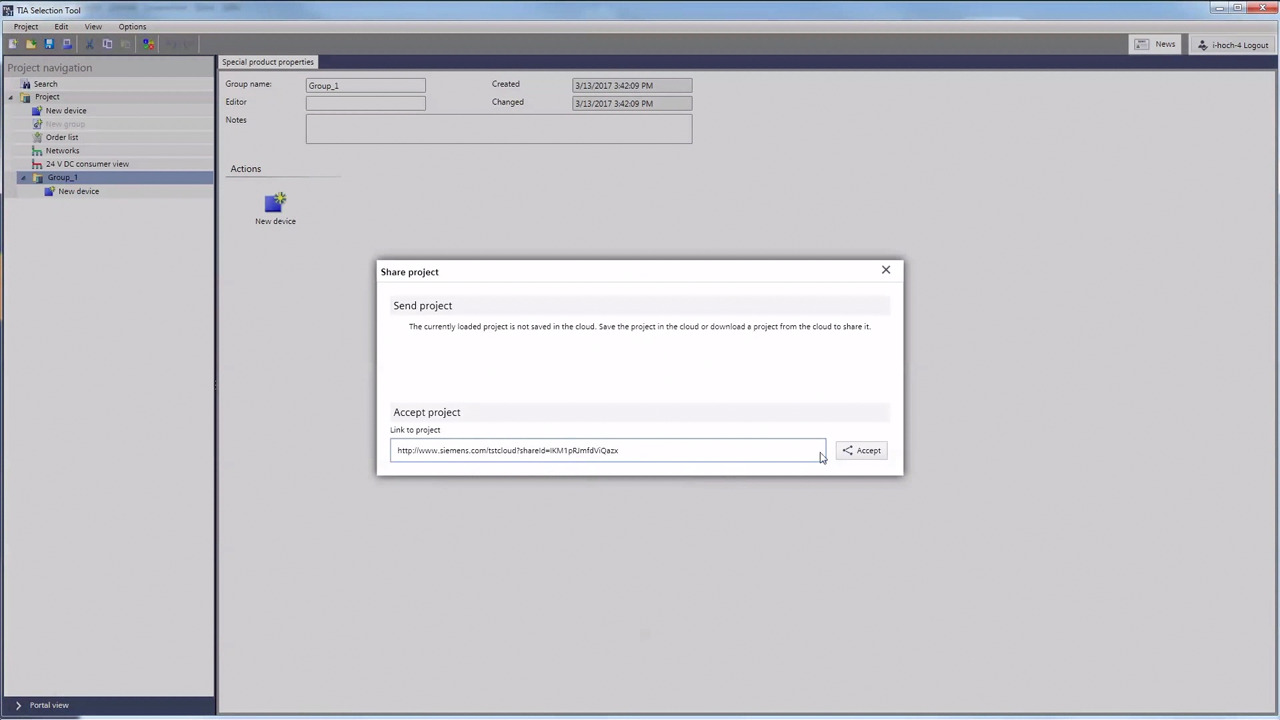Click the Link to project input field
1280x720 pixels.
(x=607, y=451)
